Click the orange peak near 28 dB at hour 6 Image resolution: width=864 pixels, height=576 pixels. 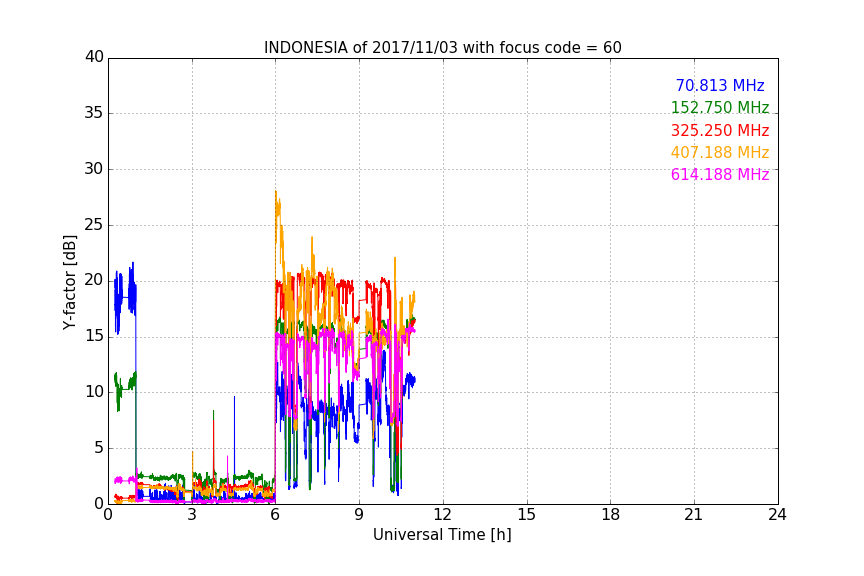pyautogui.click(x=276, y=193)
